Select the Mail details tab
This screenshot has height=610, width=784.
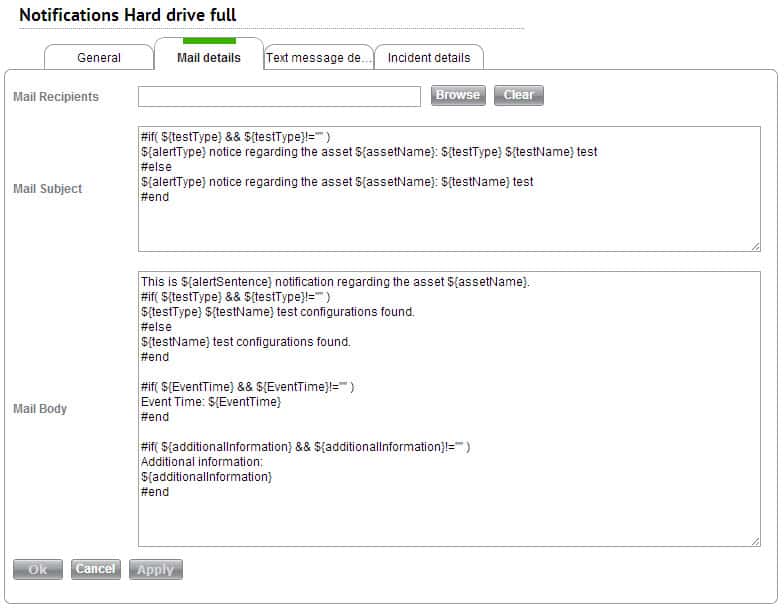(208, 58)
